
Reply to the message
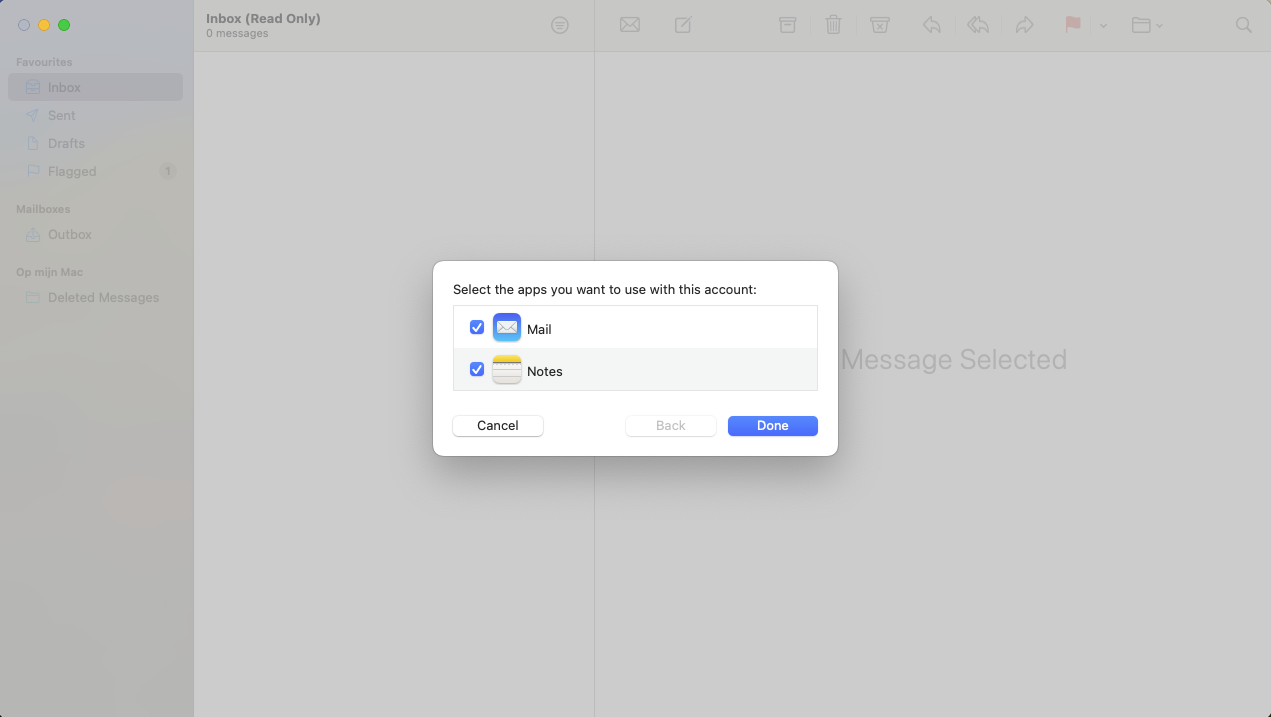tap(931, 24)
